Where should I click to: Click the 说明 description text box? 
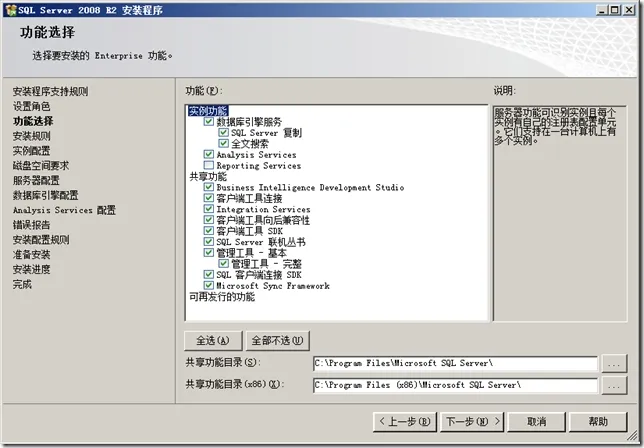pos(560,213)
